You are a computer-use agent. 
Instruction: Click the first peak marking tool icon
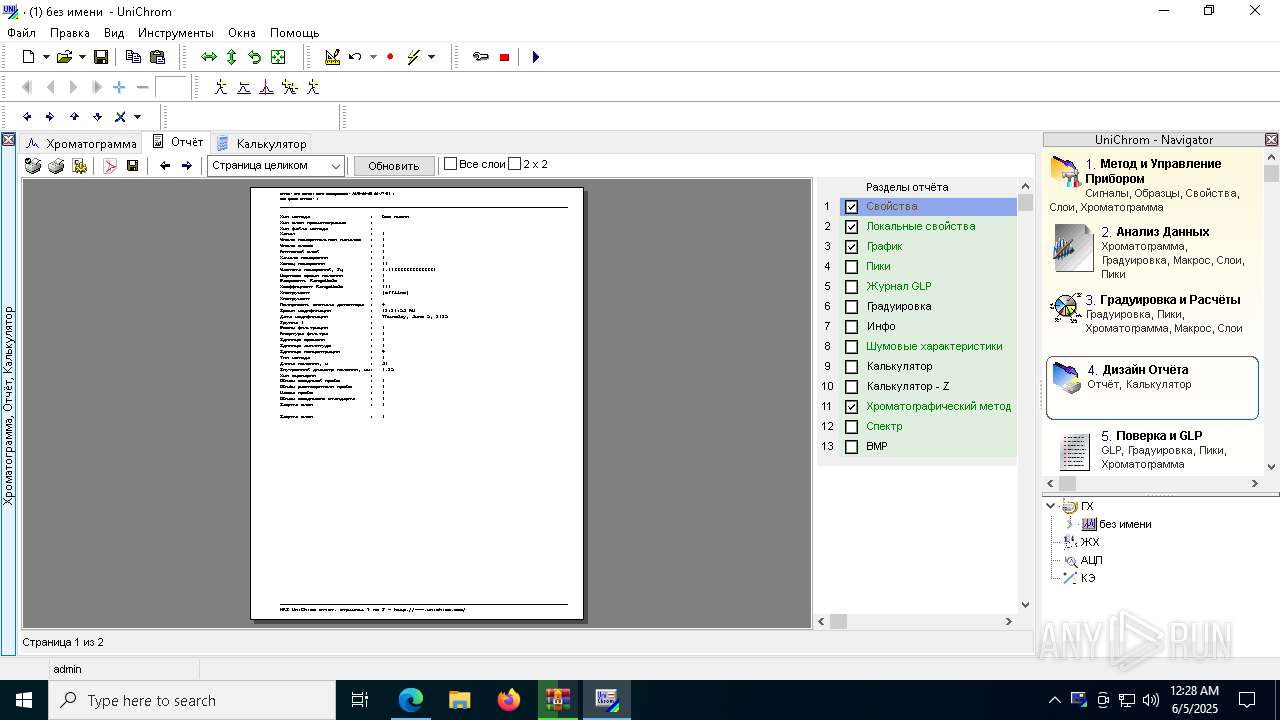[x=221, y=87]
